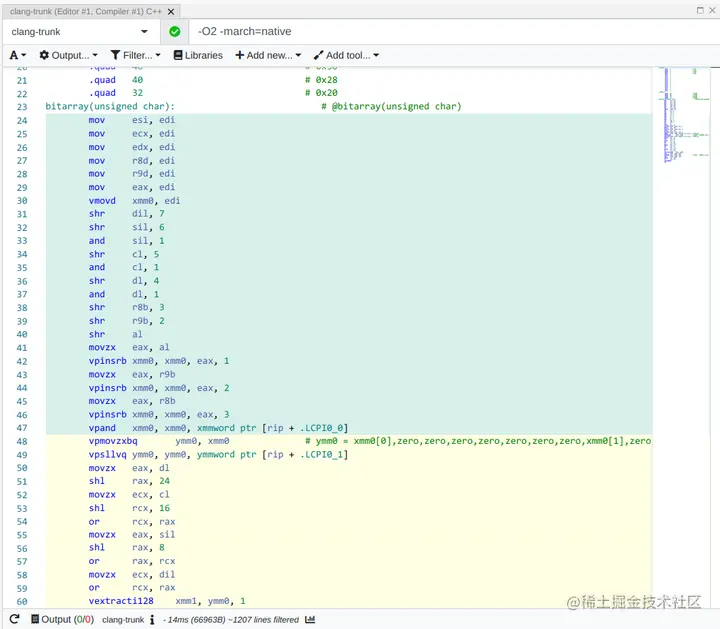Screen dimensions: 720x629
Task: Close the compiler pane with the X icon
Action: click(x=711, y=8)
